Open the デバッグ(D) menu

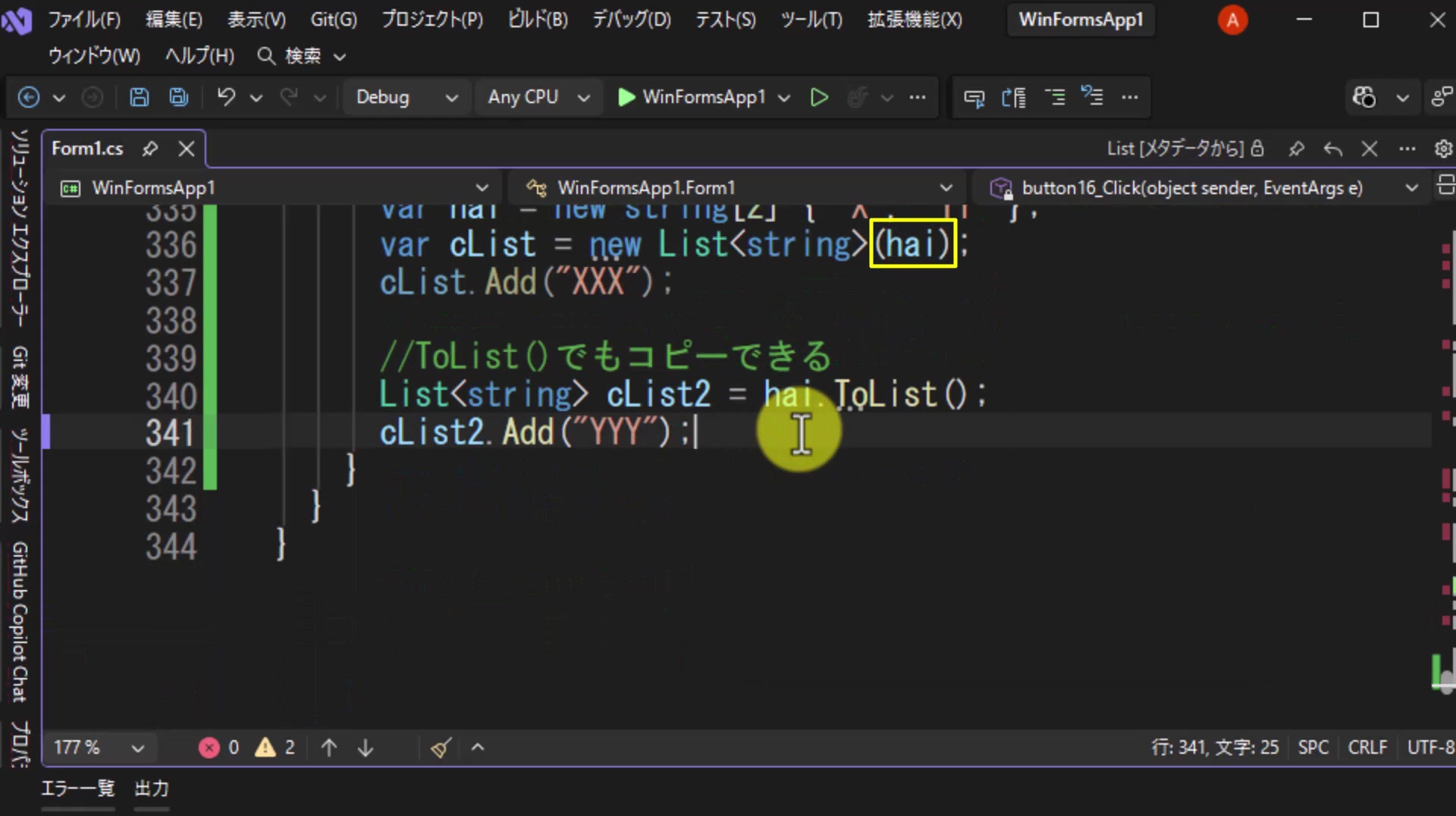click(x=632, y=20)
